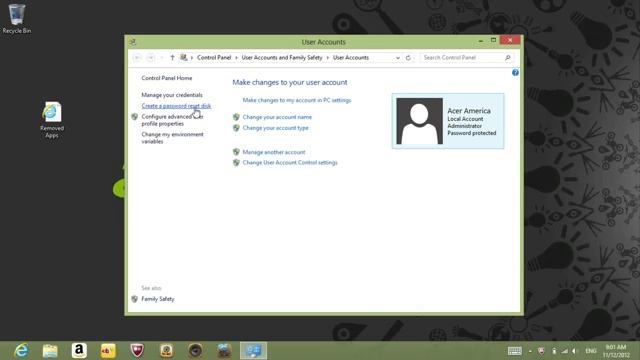Open the photo app icon on taskbar
The image size is (640, 360).
point(224,351)
